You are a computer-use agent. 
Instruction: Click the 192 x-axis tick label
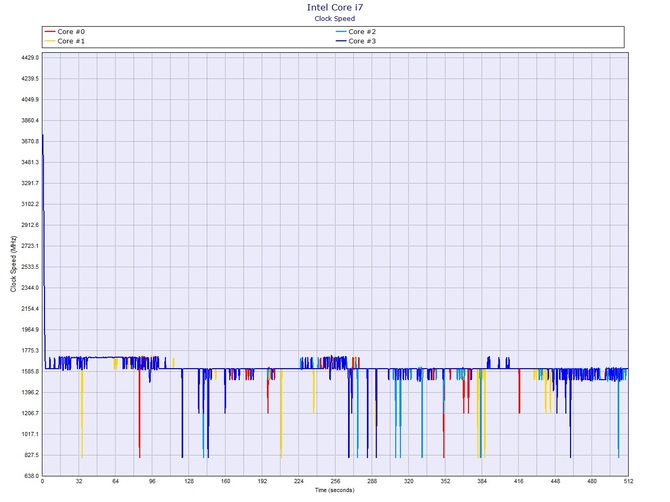click(262, 481)
